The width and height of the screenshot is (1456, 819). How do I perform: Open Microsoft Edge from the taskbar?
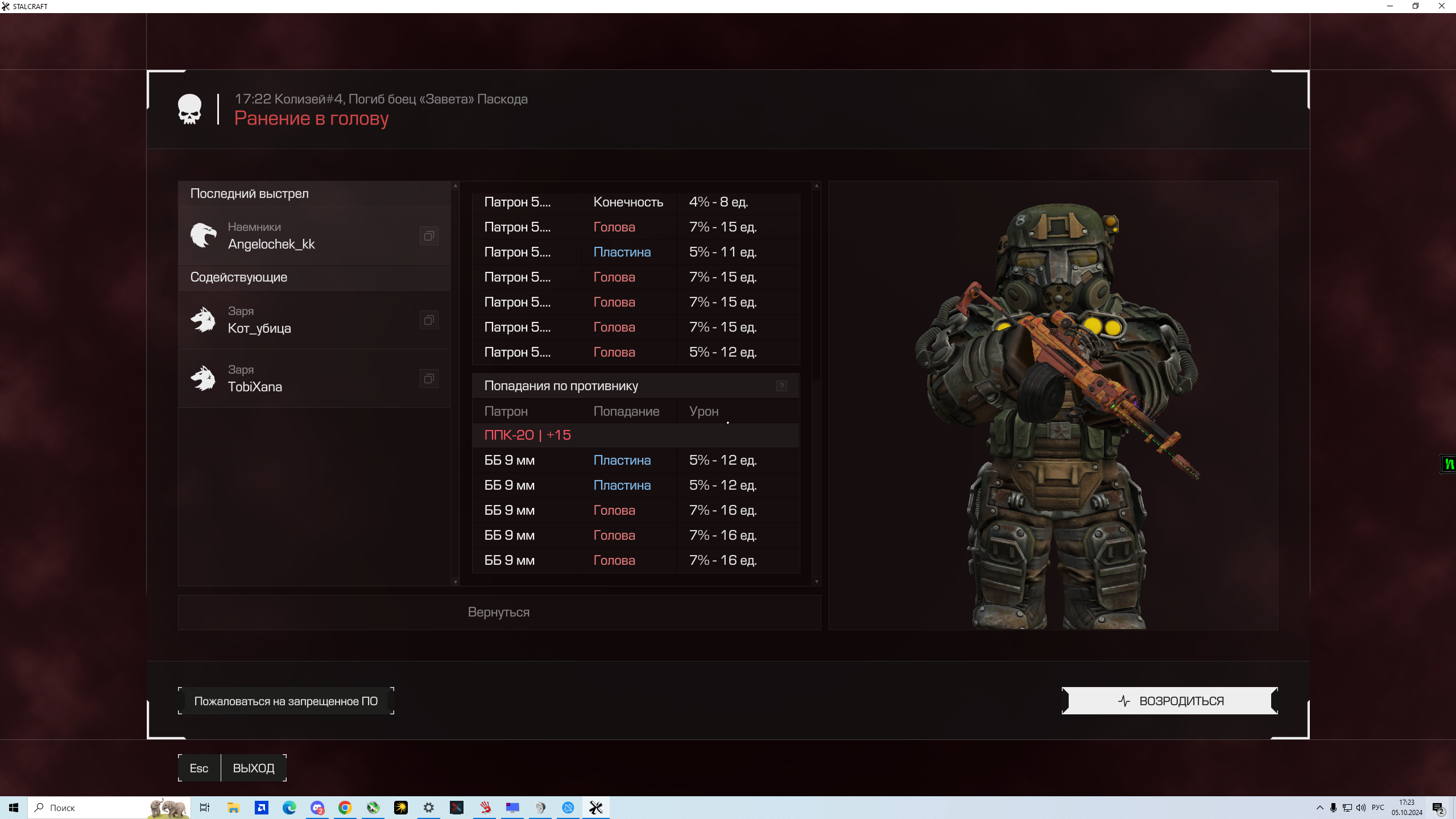click(x=289, y=808)
